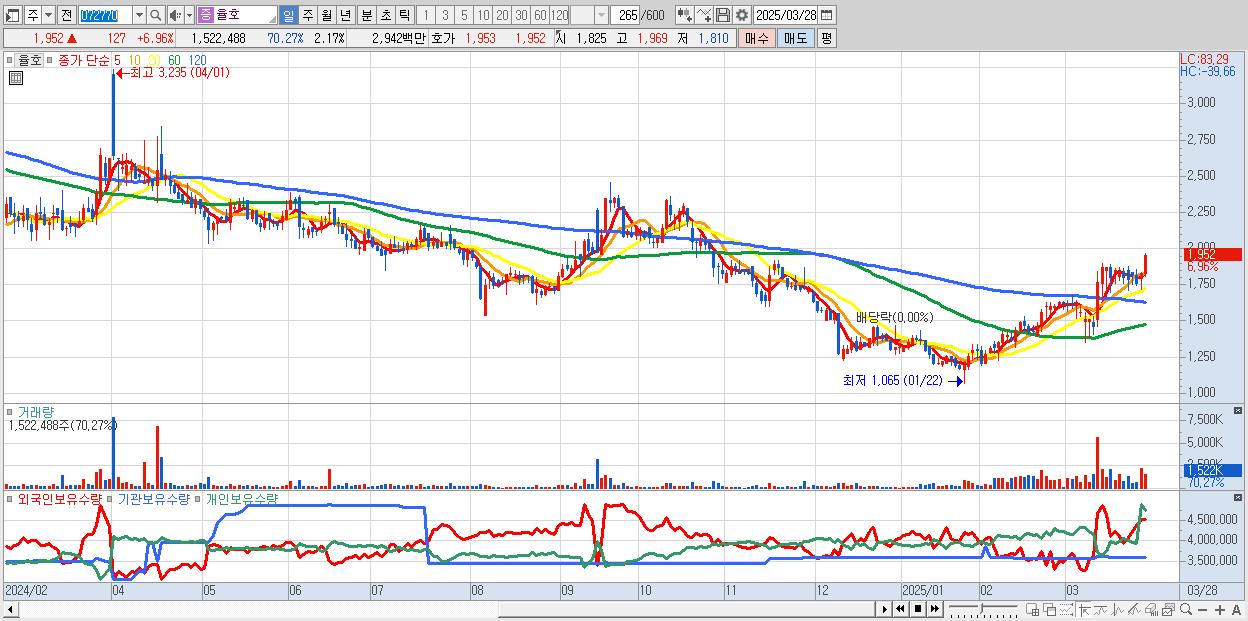Click interval 20 button
1248x621 pixels.
(x=502, y=15)
